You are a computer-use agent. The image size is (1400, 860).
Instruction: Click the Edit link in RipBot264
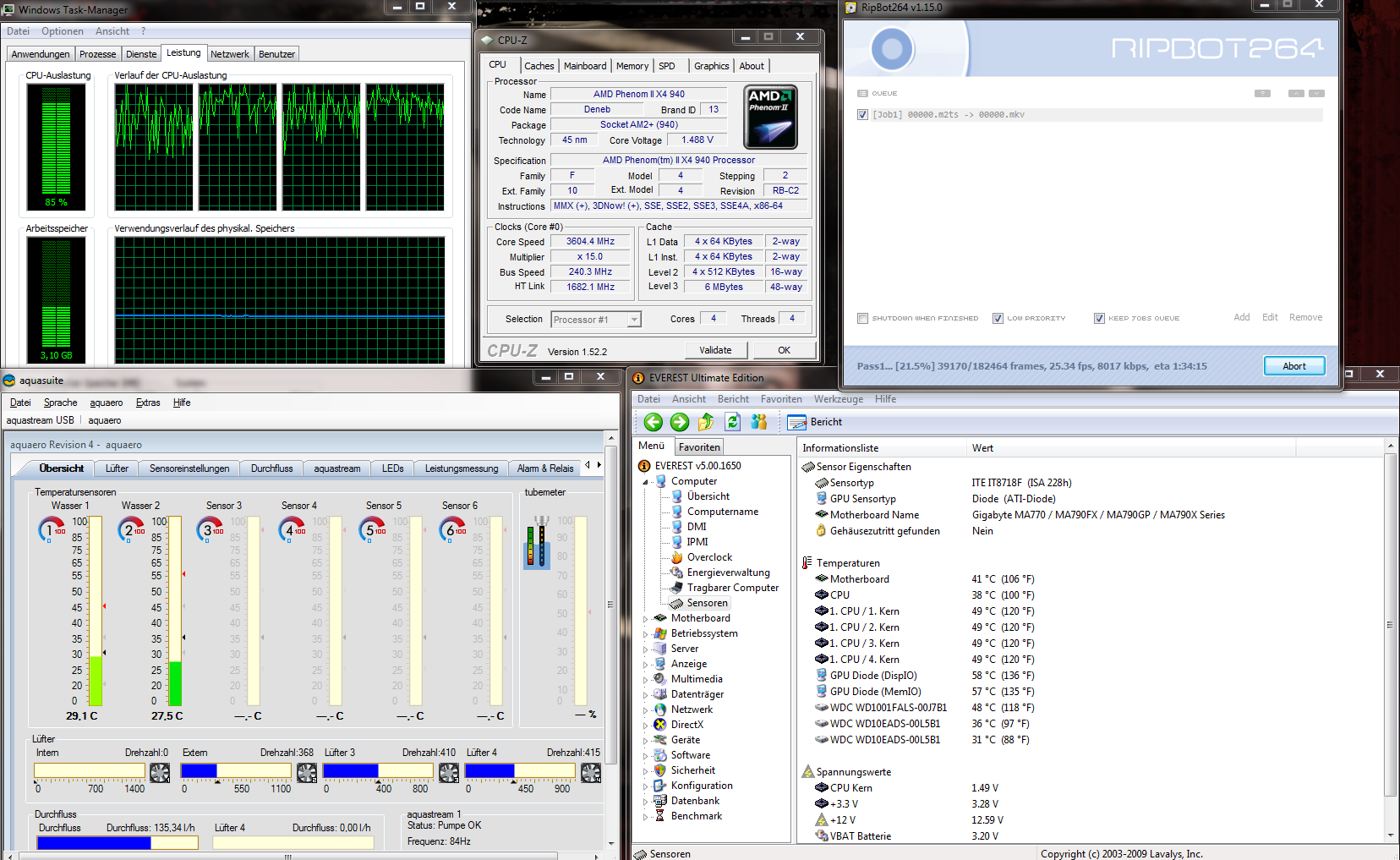(x=1270, y=318)
